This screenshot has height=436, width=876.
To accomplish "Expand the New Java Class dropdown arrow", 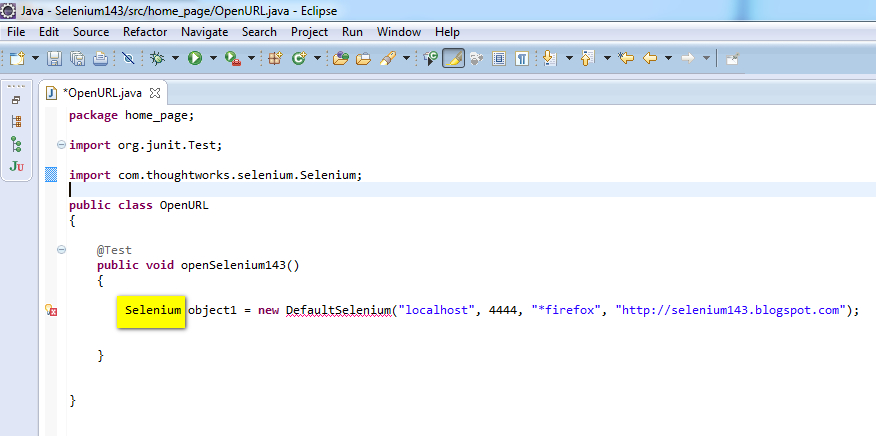I will 317,58.
